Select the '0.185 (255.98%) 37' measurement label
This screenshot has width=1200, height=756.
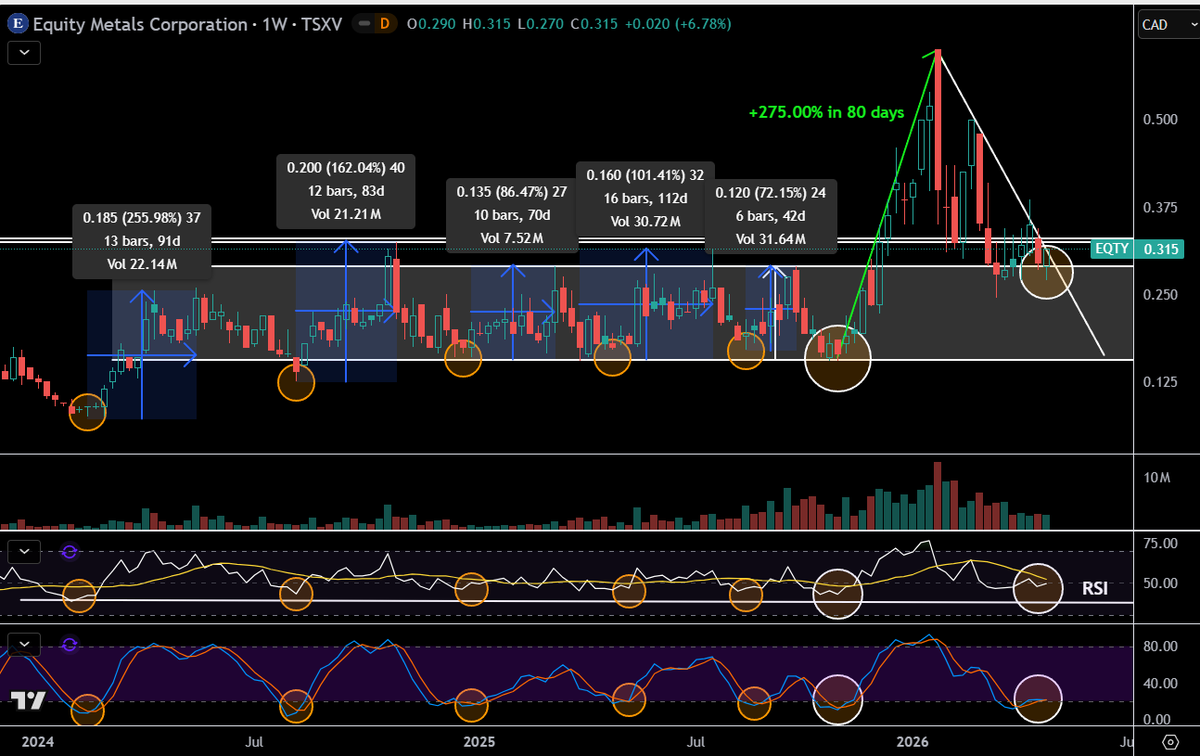pos(140,216)
